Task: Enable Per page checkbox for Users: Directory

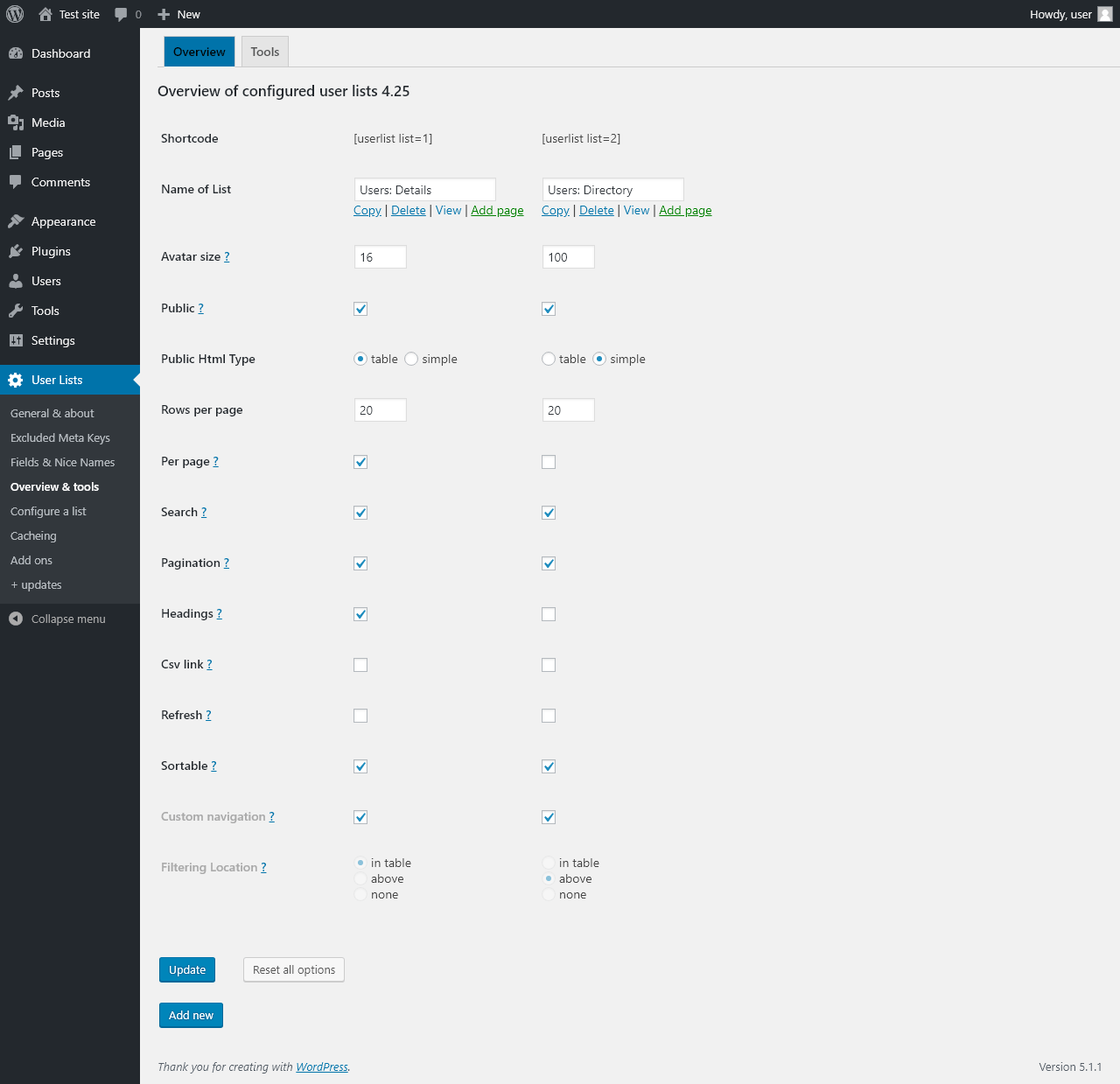Action: tap(549, 462)
